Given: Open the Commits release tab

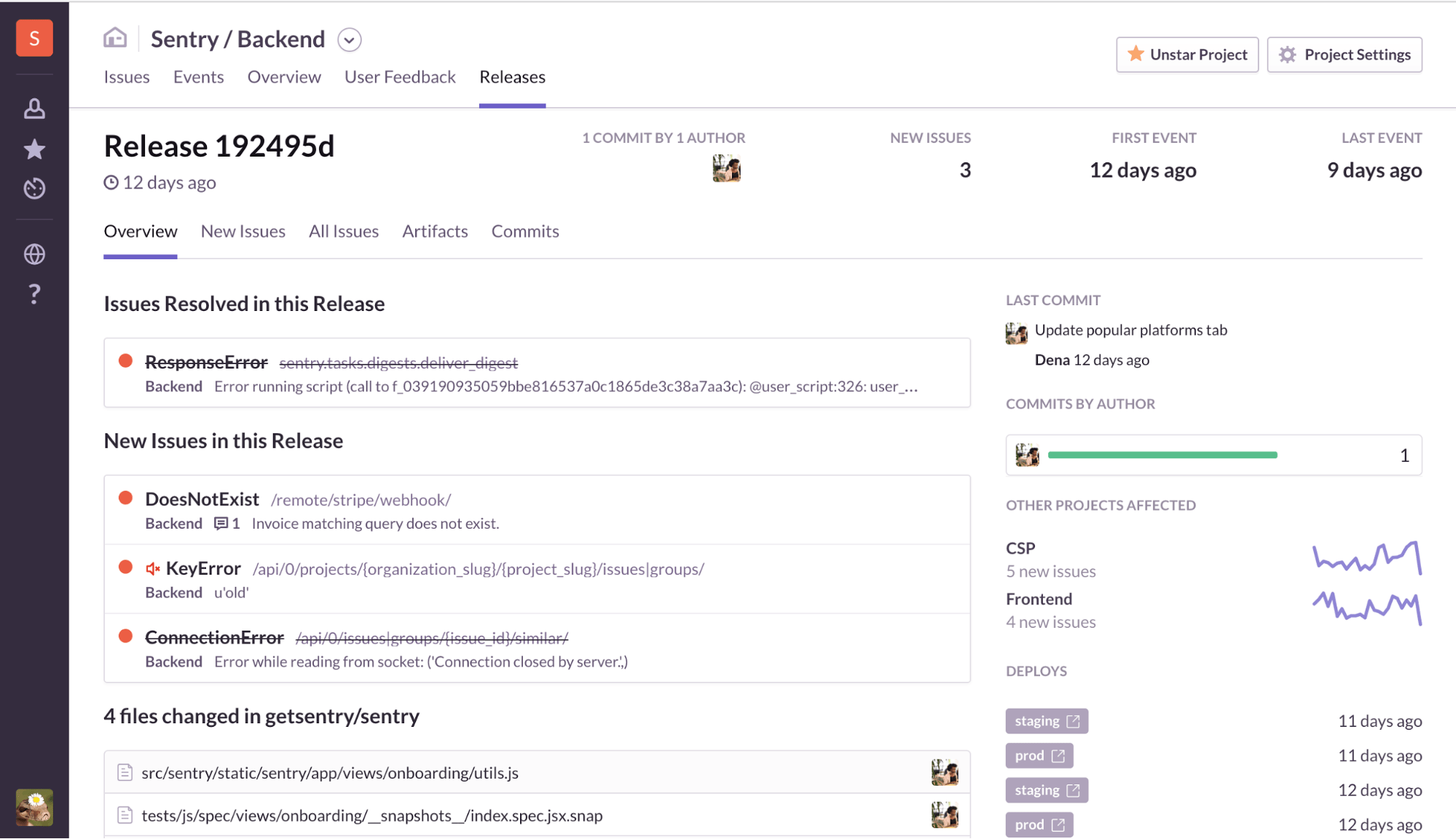Looking at the screenshot, I should [x=524, y=232].
